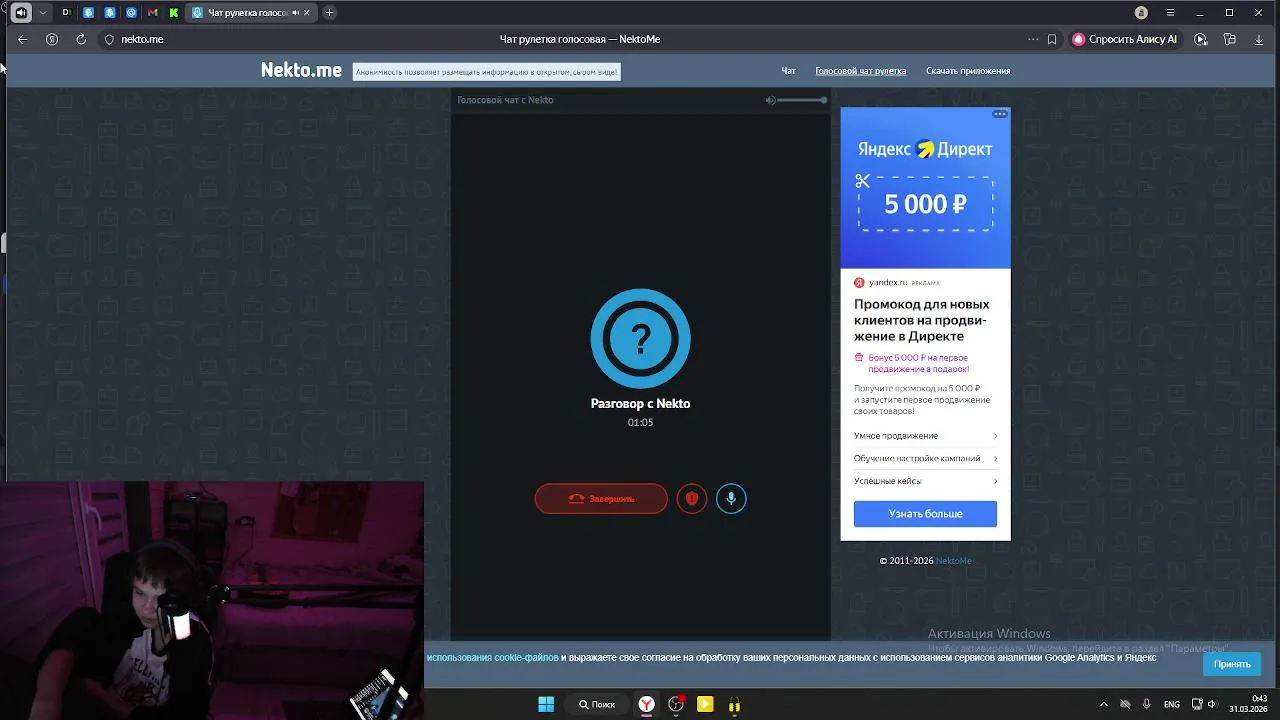Close the Чат рулетка голосовая tab
1280x720 pixels.
click(307, 13)
